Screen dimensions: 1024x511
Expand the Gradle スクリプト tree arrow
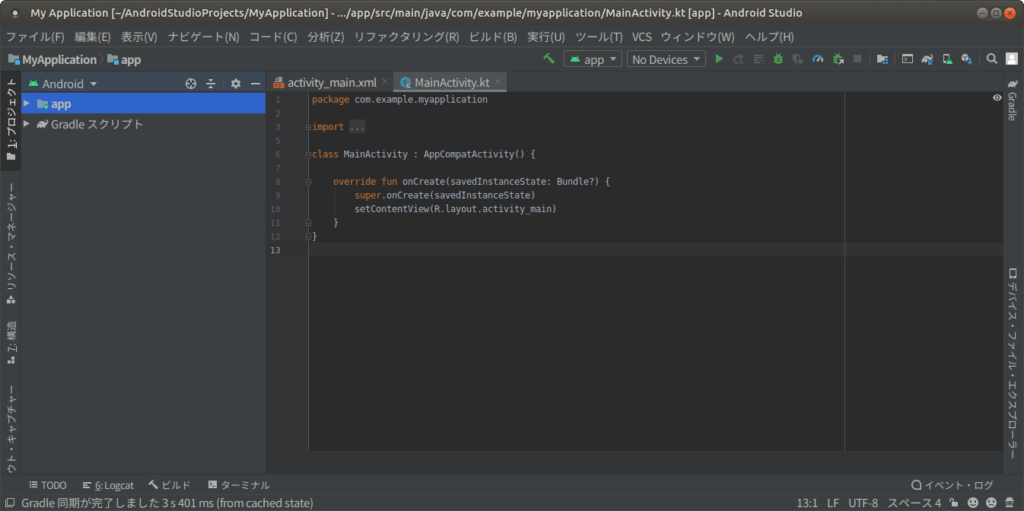tap(26, 124)
